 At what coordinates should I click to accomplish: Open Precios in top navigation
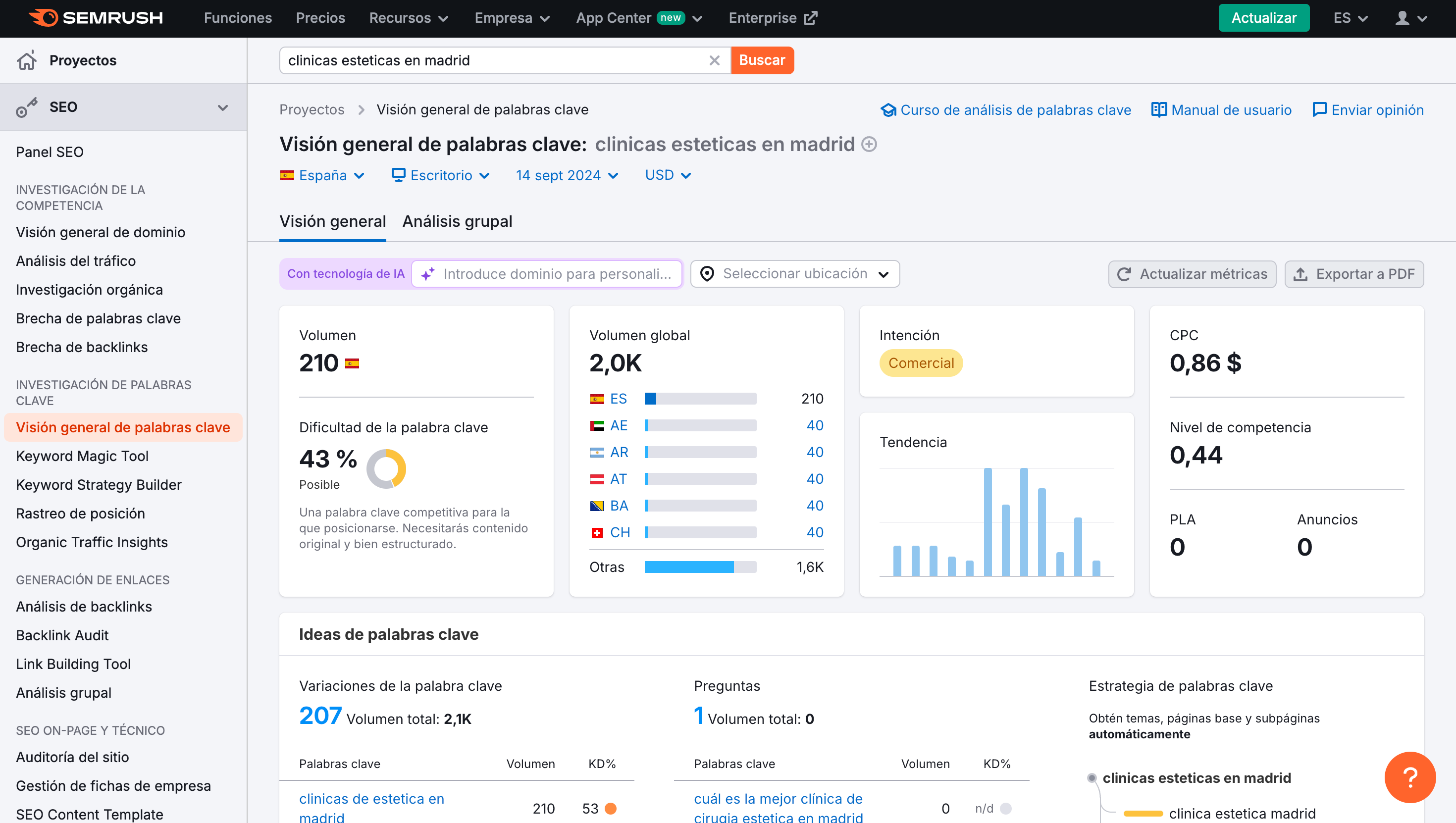(320, 18)
